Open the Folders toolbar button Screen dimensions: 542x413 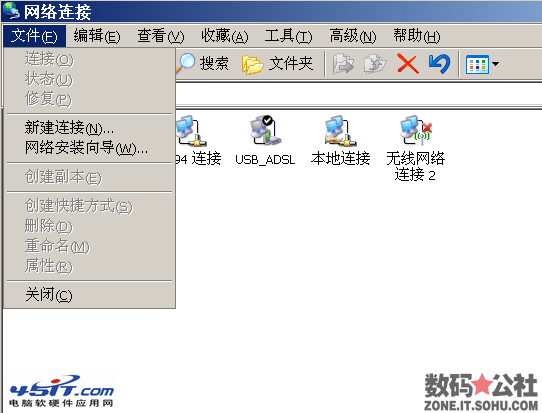pyautogui.click(x=277, y=64)
